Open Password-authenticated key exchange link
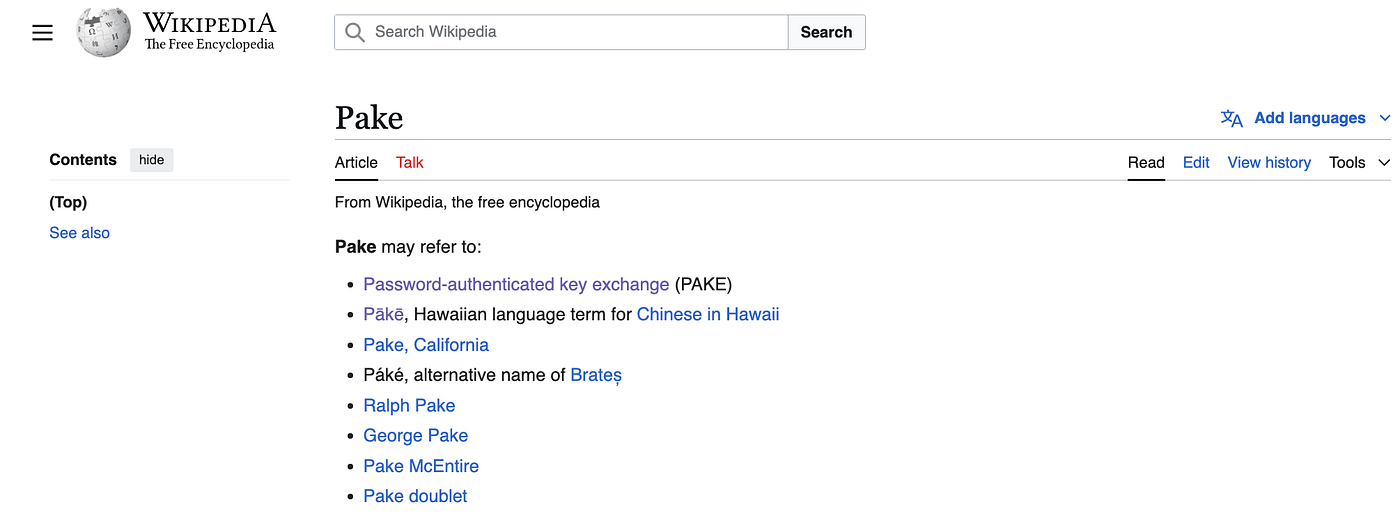 516,284
